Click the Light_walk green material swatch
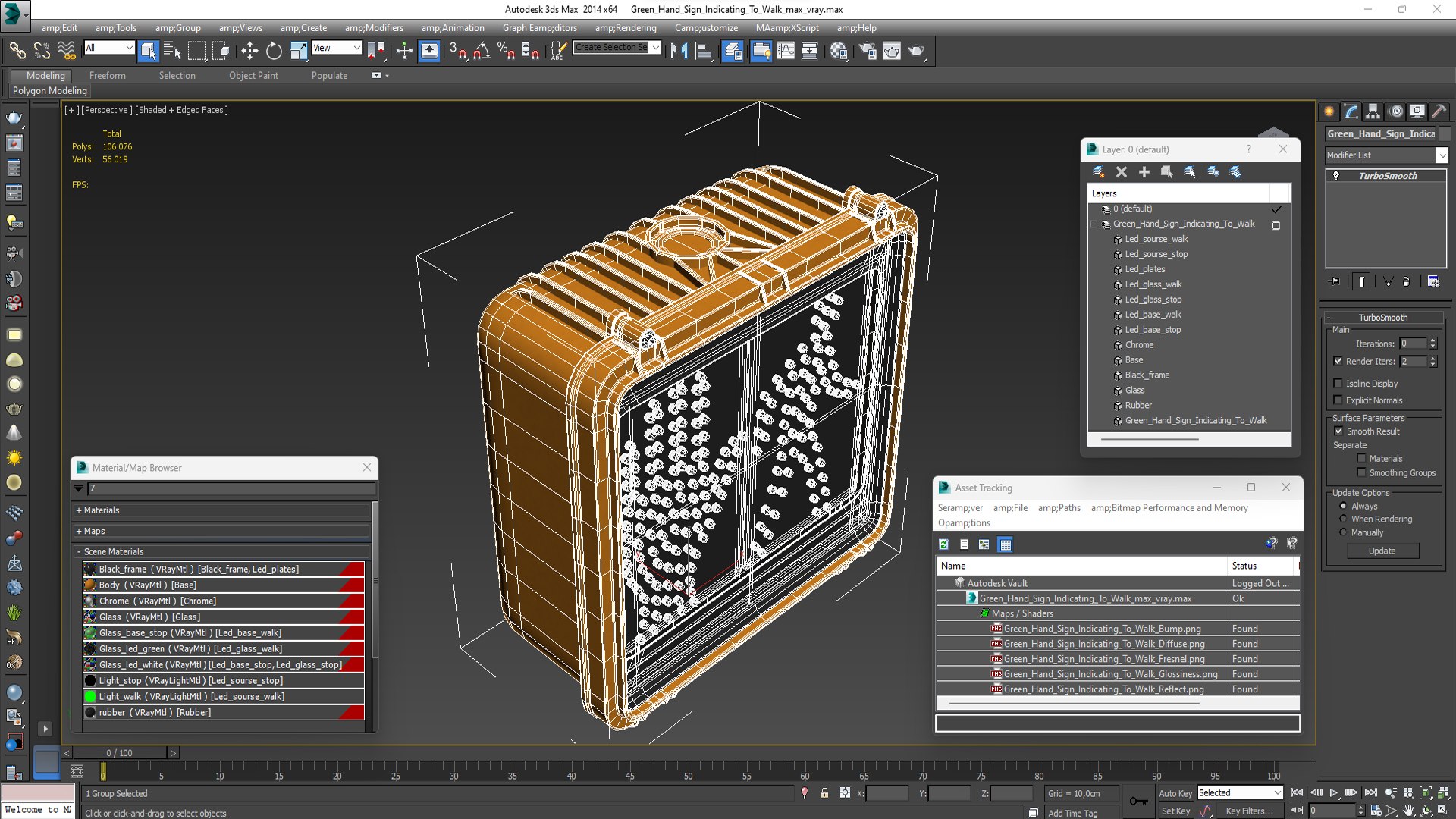This screenshot has height=819, width=1456. [x=90, y=696]
